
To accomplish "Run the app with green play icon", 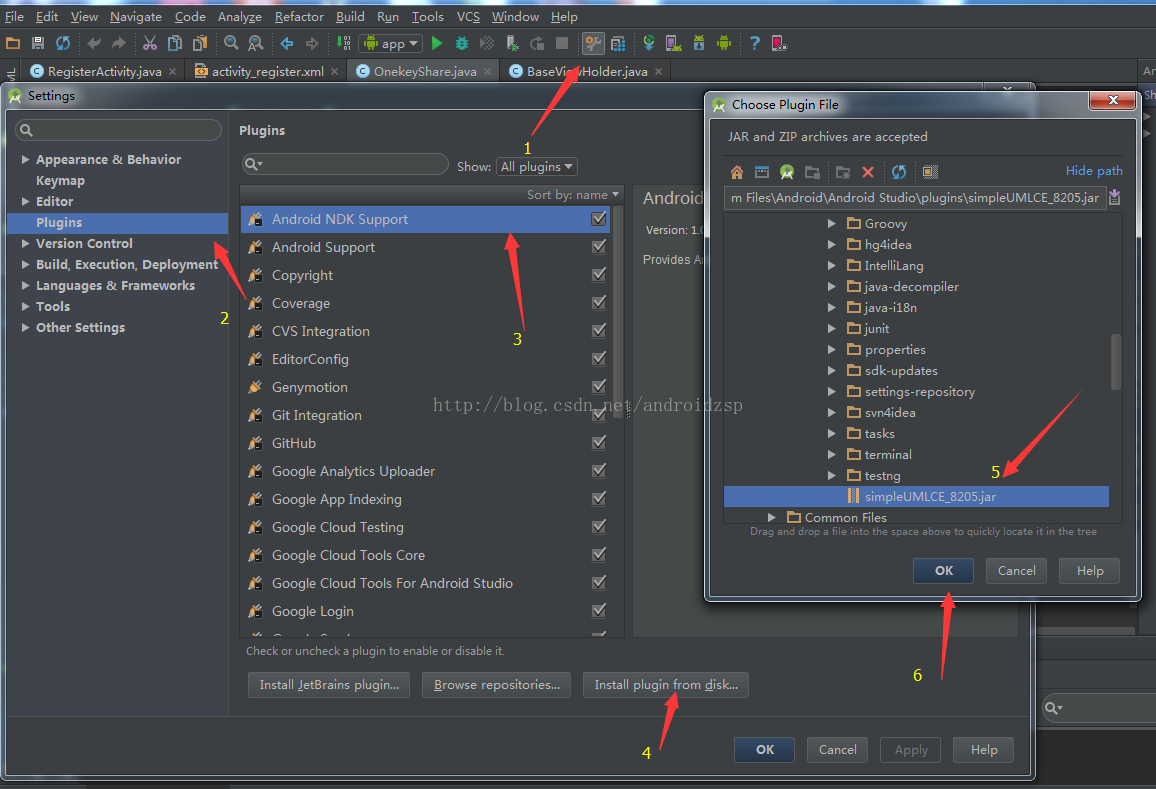I will (436, 44).
